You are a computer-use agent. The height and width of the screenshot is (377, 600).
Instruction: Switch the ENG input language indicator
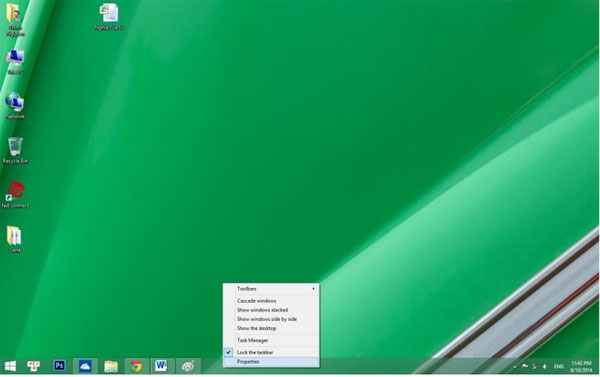tap(559, 366)
